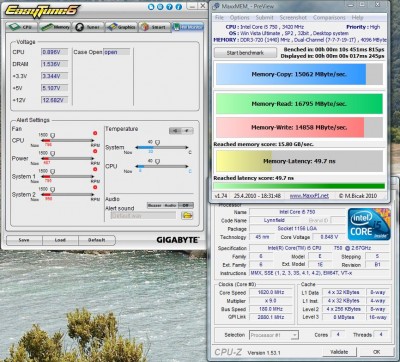Open the Options menu in MaxxMEM
Image resolution: width=400 pixels, height=362 pixels.
tap(239, 17)
